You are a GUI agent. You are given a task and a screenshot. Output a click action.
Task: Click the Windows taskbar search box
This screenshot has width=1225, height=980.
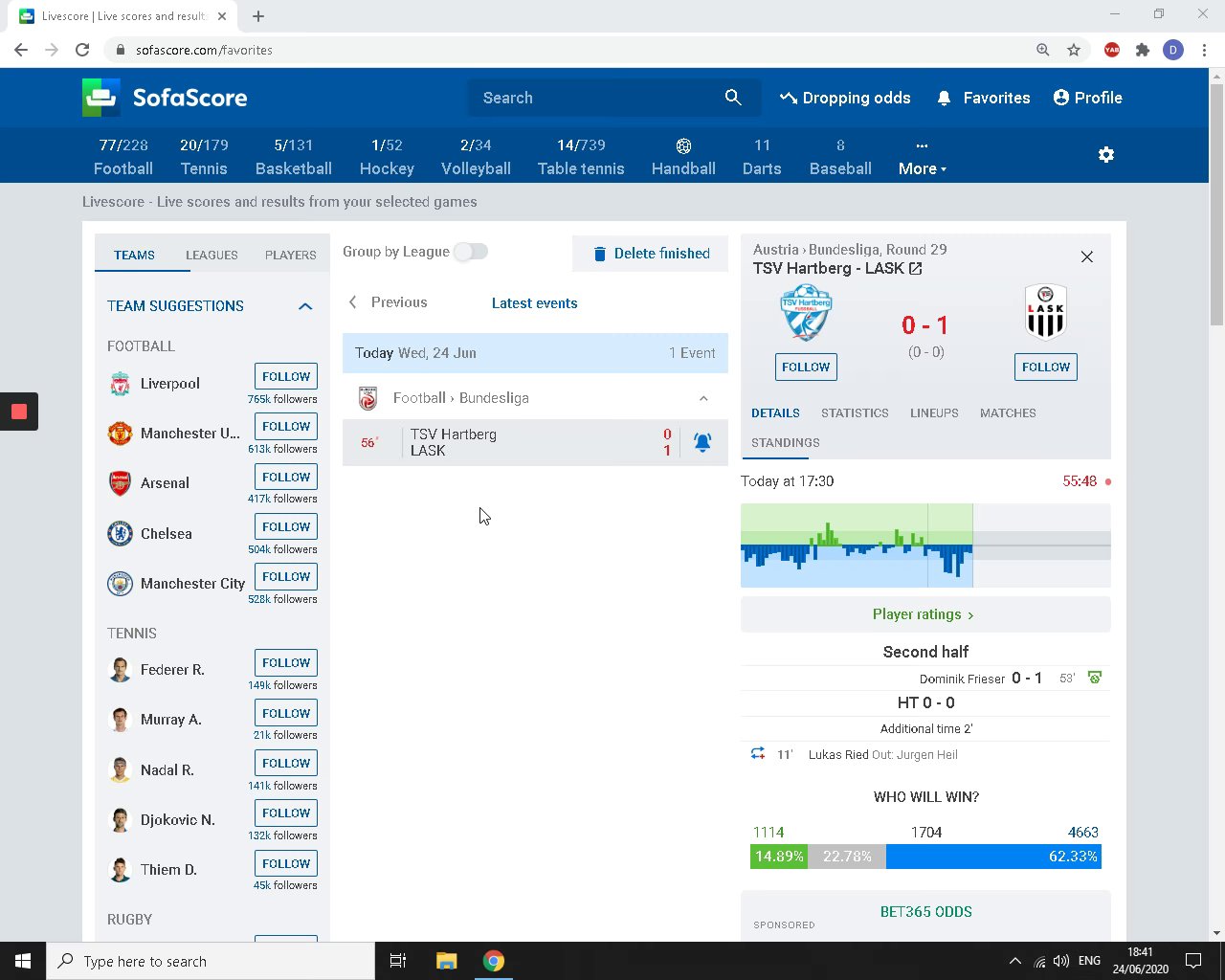211,961
